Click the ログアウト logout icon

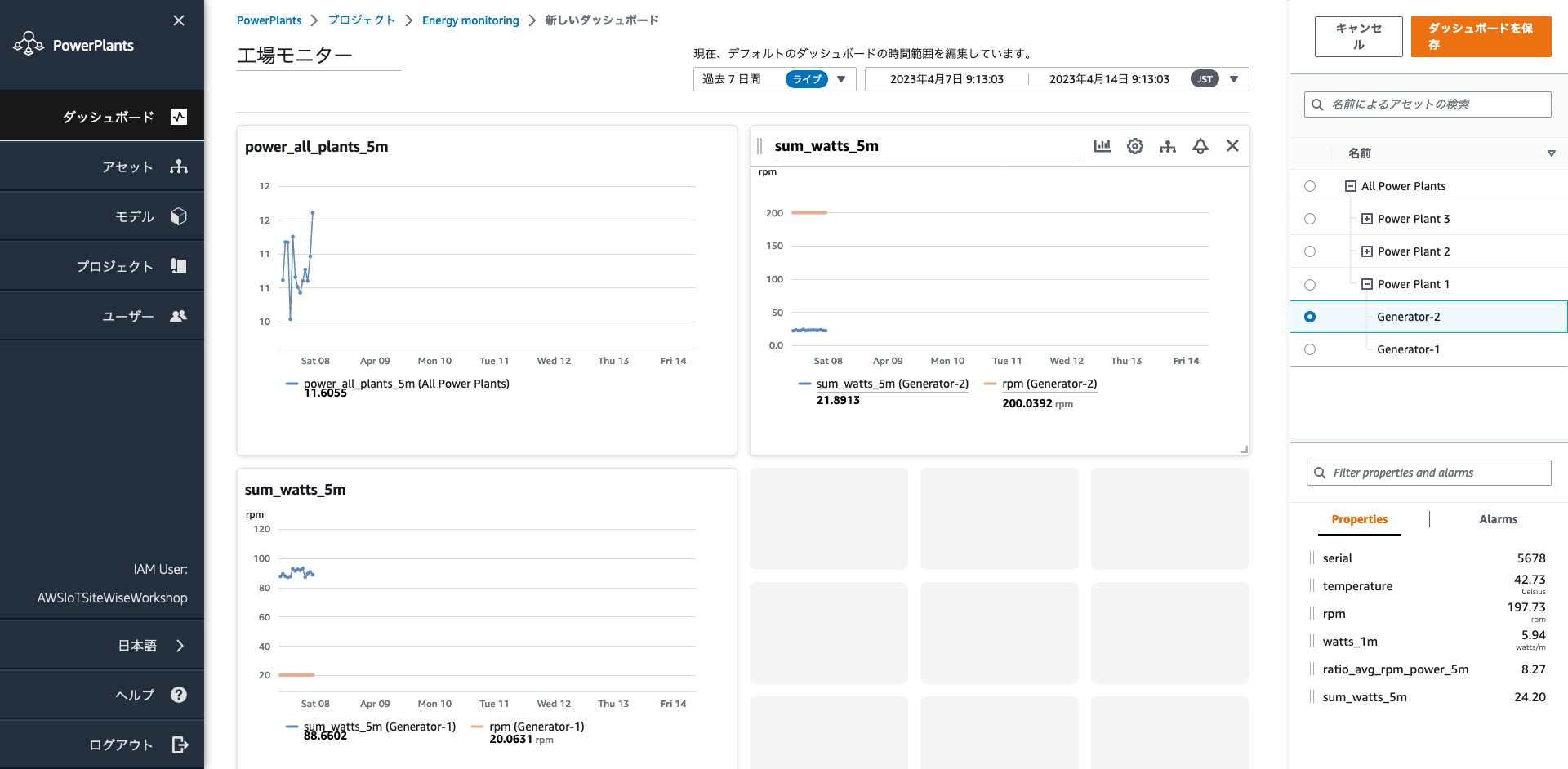coord(180,745)
